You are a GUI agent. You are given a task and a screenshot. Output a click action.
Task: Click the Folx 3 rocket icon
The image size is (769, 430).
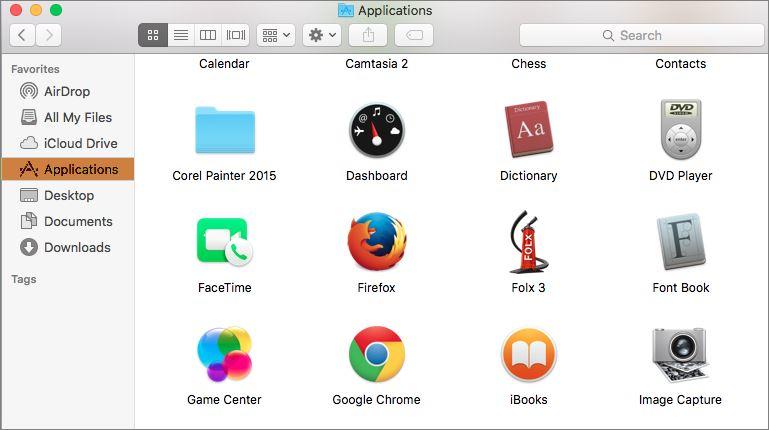529,242
